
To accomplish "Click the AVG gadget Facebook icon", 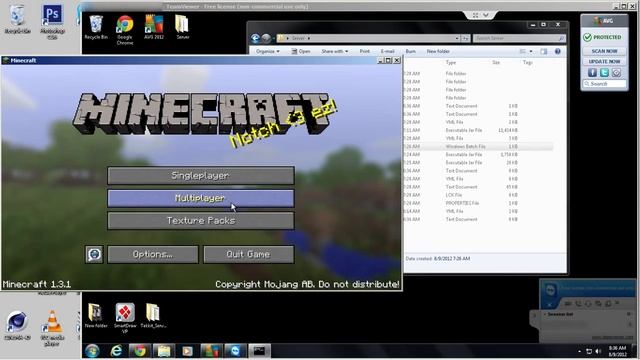I will (x=592, y=73).
